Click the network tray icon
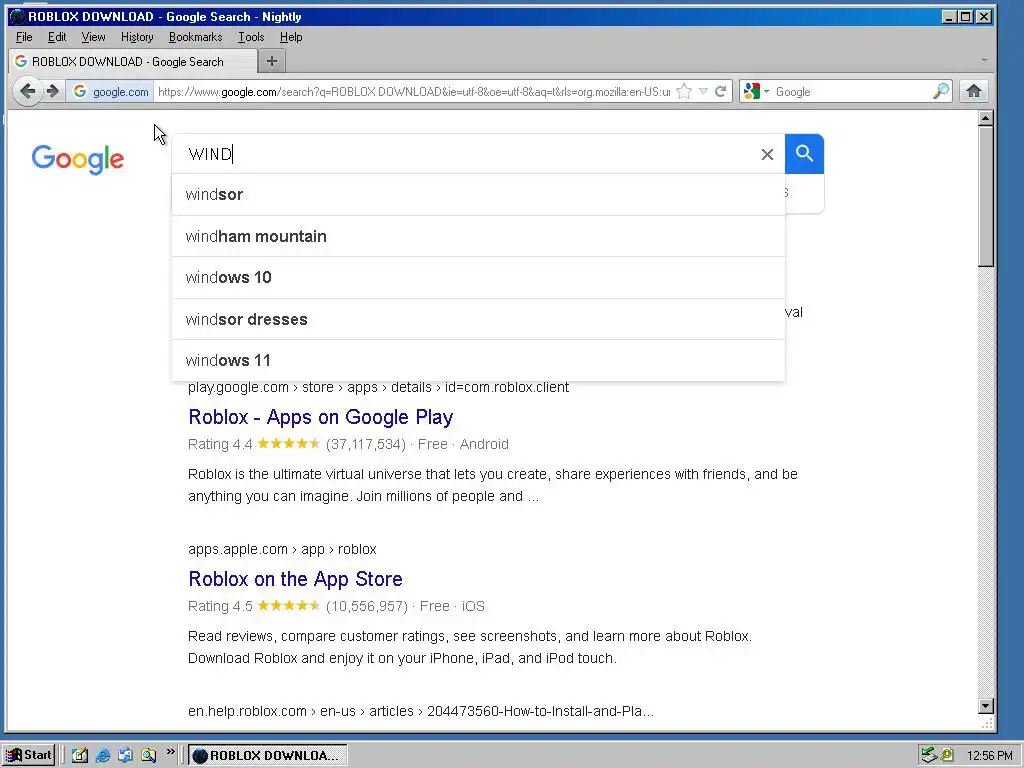This screenshot has width=1024, height=768. 929,755
